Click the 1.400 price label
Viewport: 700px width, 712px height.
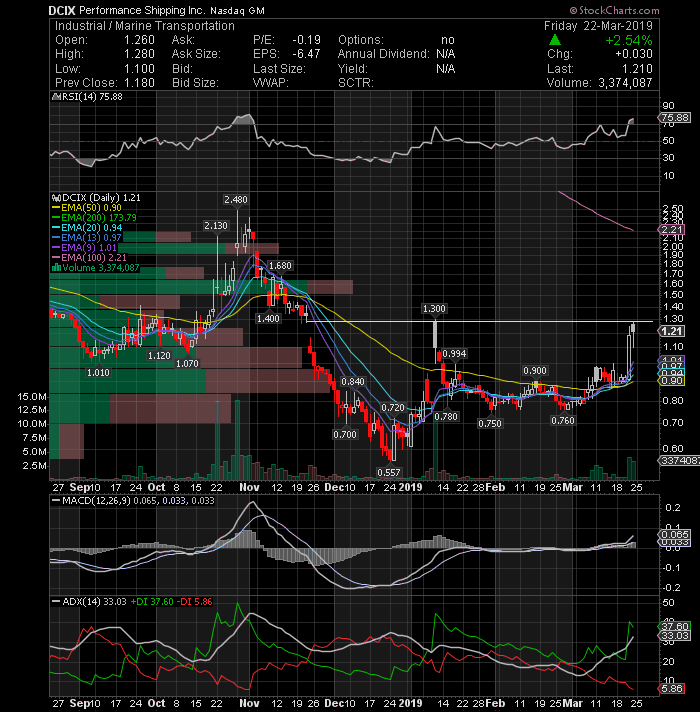pyautogui.click(x=268, y=319)
